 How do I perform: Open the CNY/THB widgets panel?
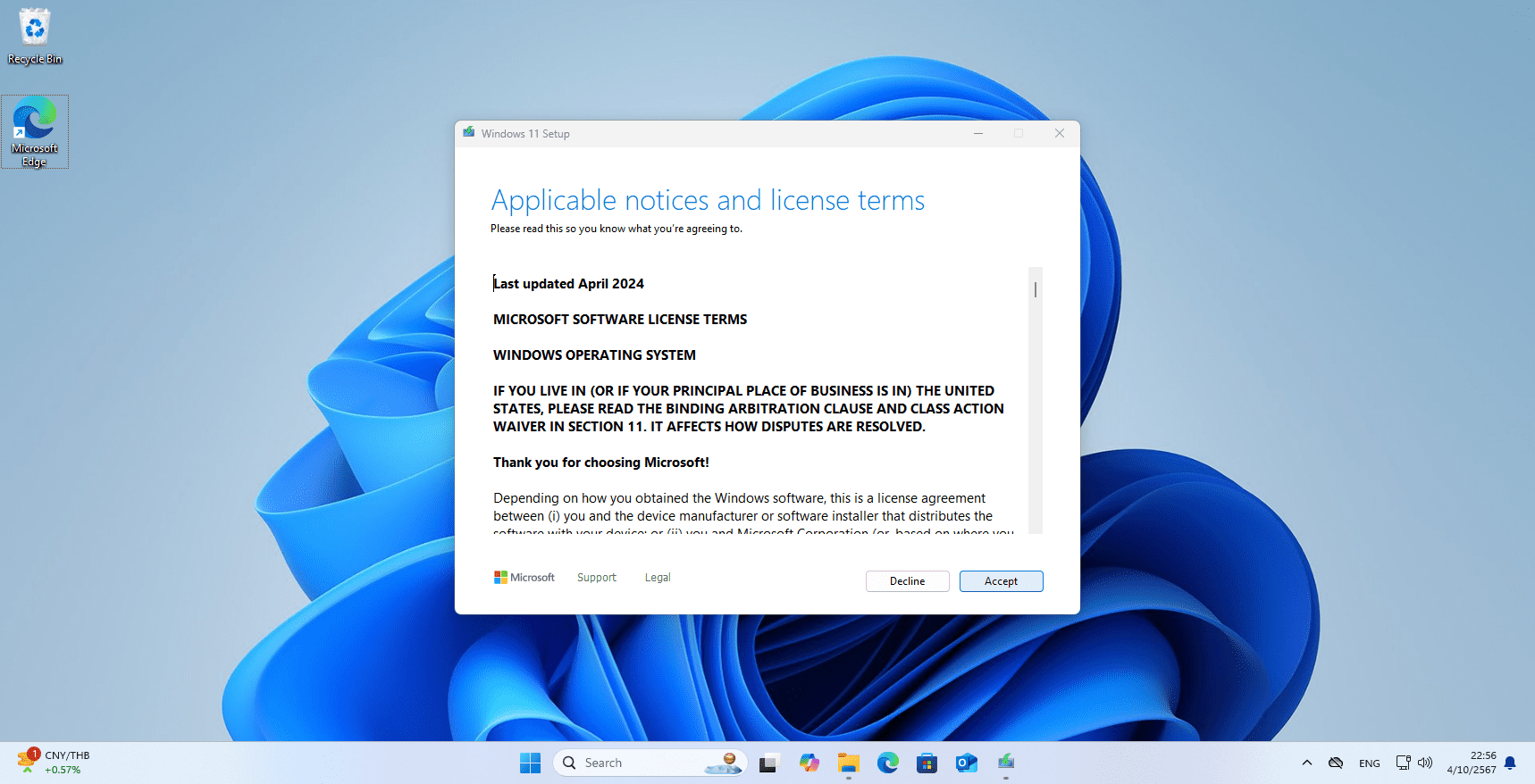pyautogui.click(x=54, y=763)
